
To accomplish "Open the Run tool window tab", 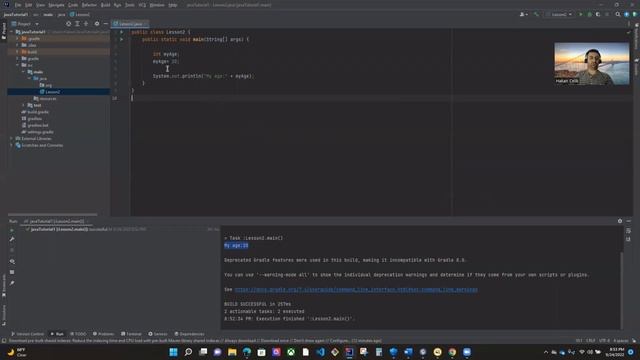I will tap(57, 334).
